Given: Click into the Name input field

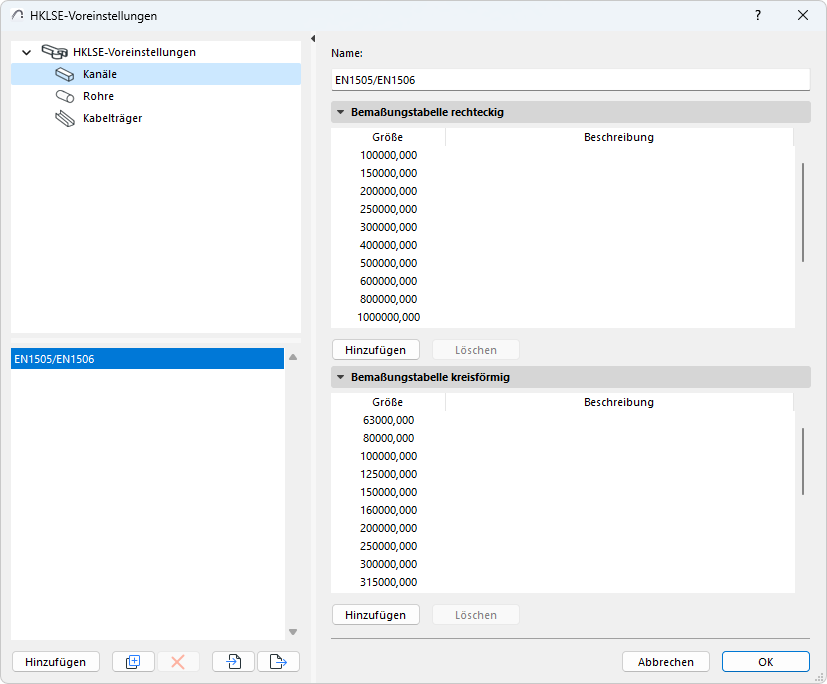Looking at the screenshot, I should point(570,80).
